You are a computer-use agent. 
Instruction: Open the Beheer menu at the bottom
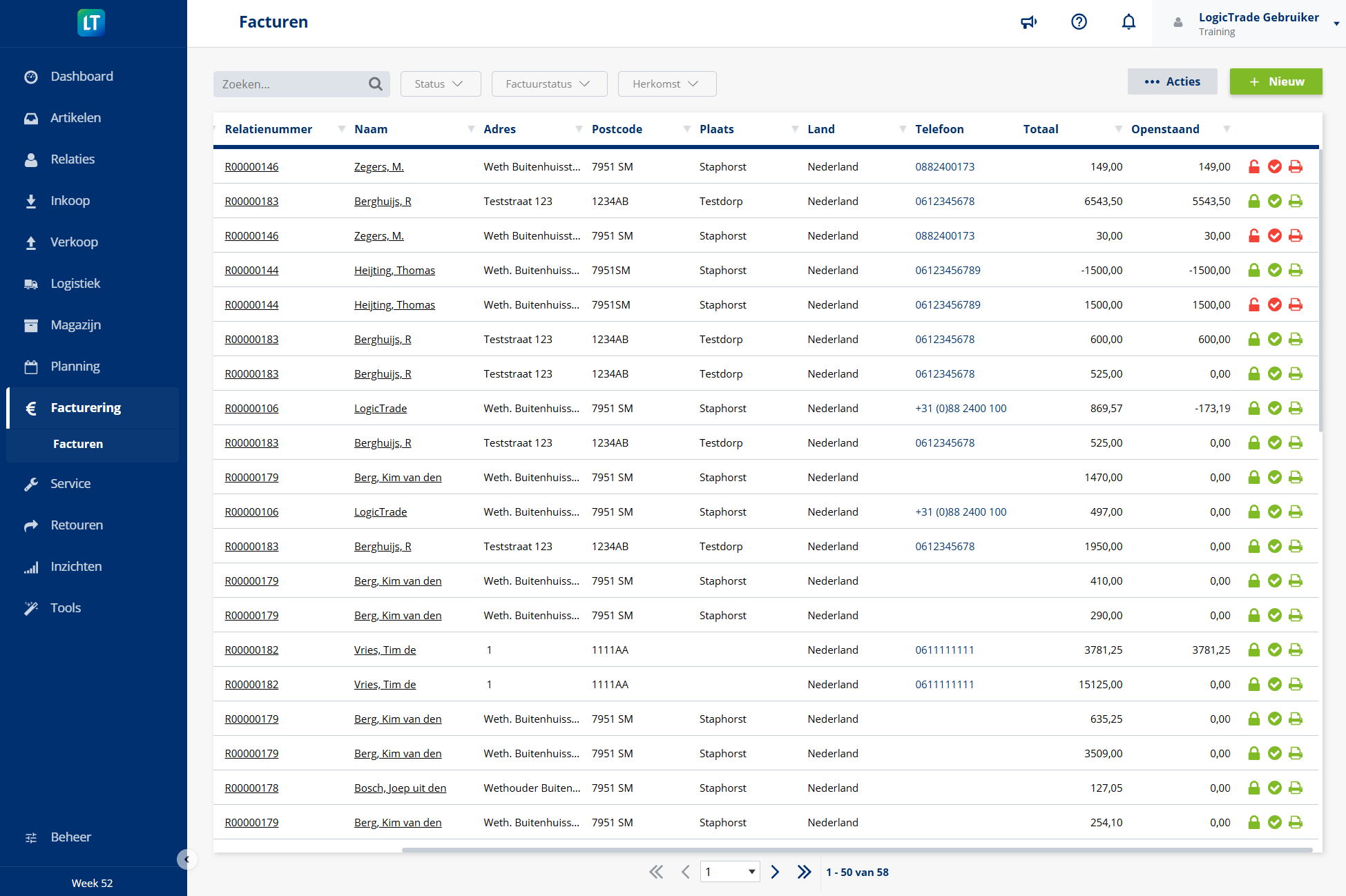[70, 837]
